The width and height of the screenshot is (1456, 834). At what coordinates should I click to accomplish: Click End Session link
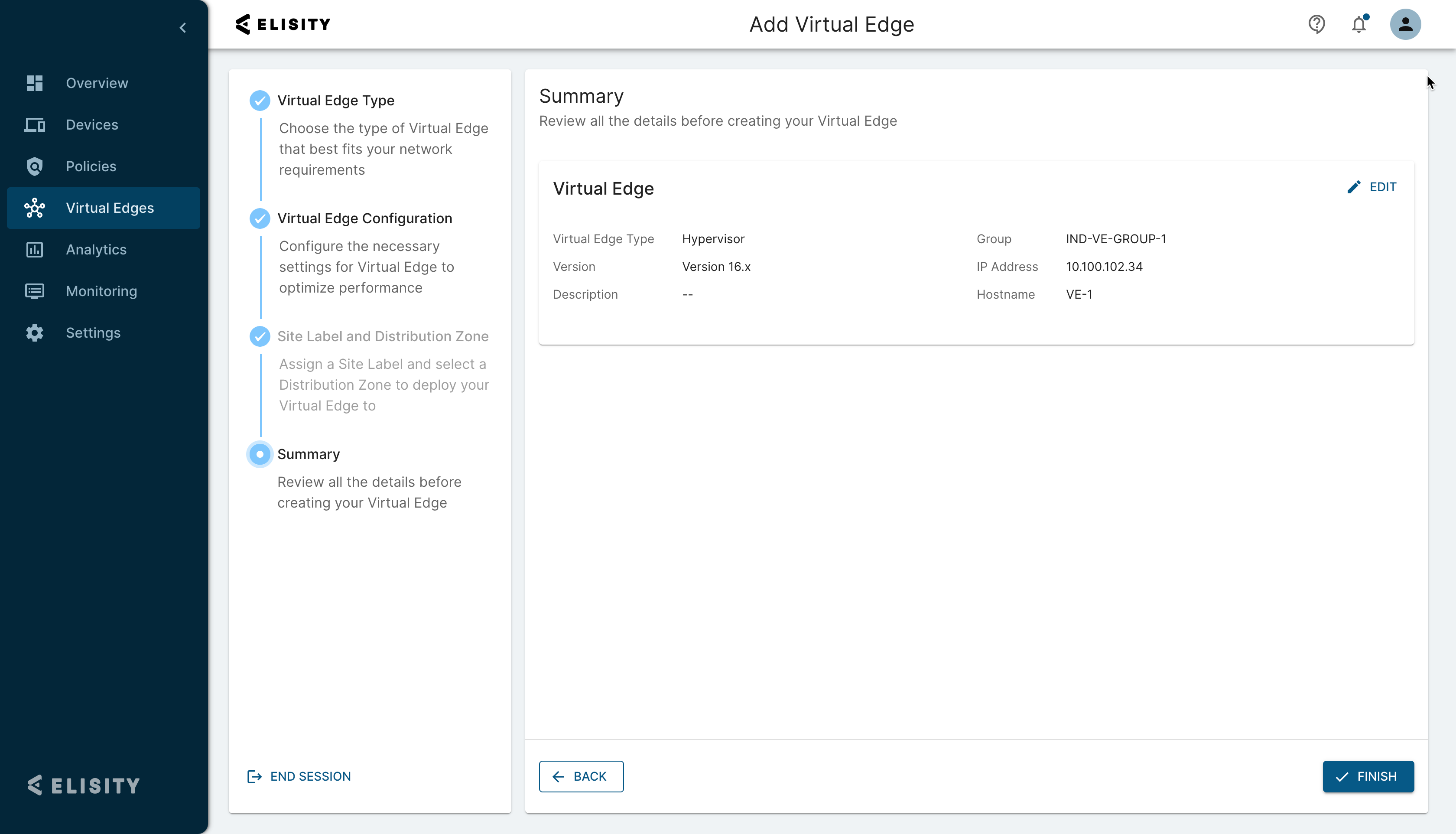tap(299, 776)
